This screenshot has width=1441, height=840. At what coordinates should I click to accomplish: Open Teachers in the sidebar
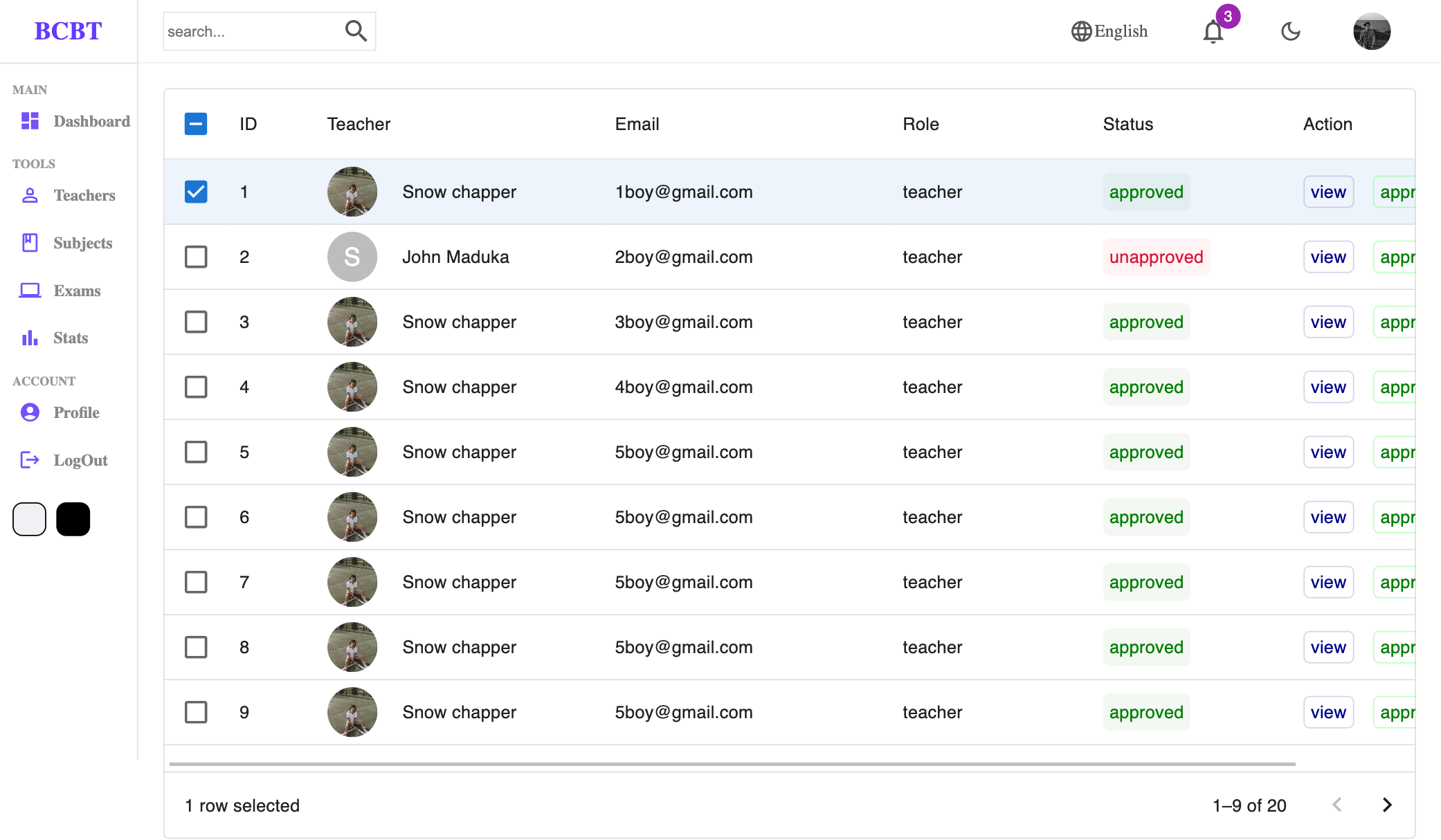click(84, 195)
